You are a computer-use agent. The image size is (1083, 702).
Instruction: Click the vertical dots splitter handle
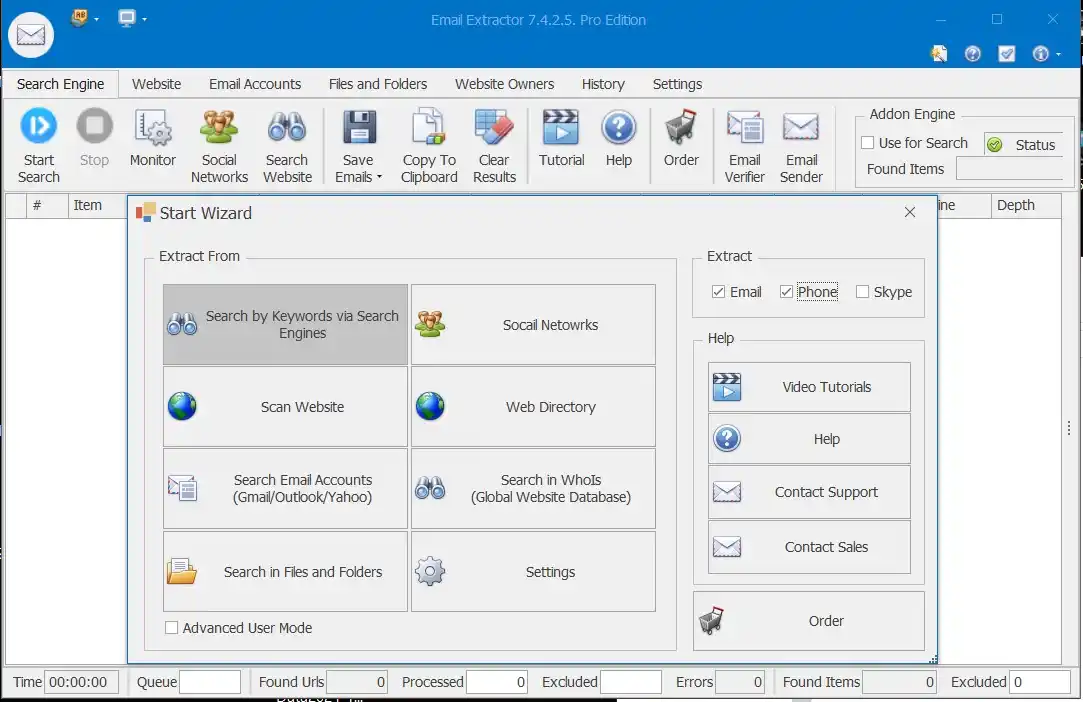click(x=1068, y=428)
